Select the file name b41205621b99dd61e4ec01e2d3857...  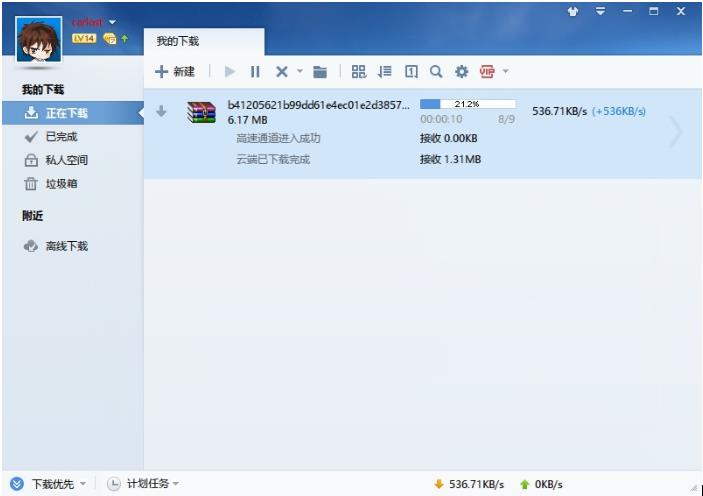point(318,105)
